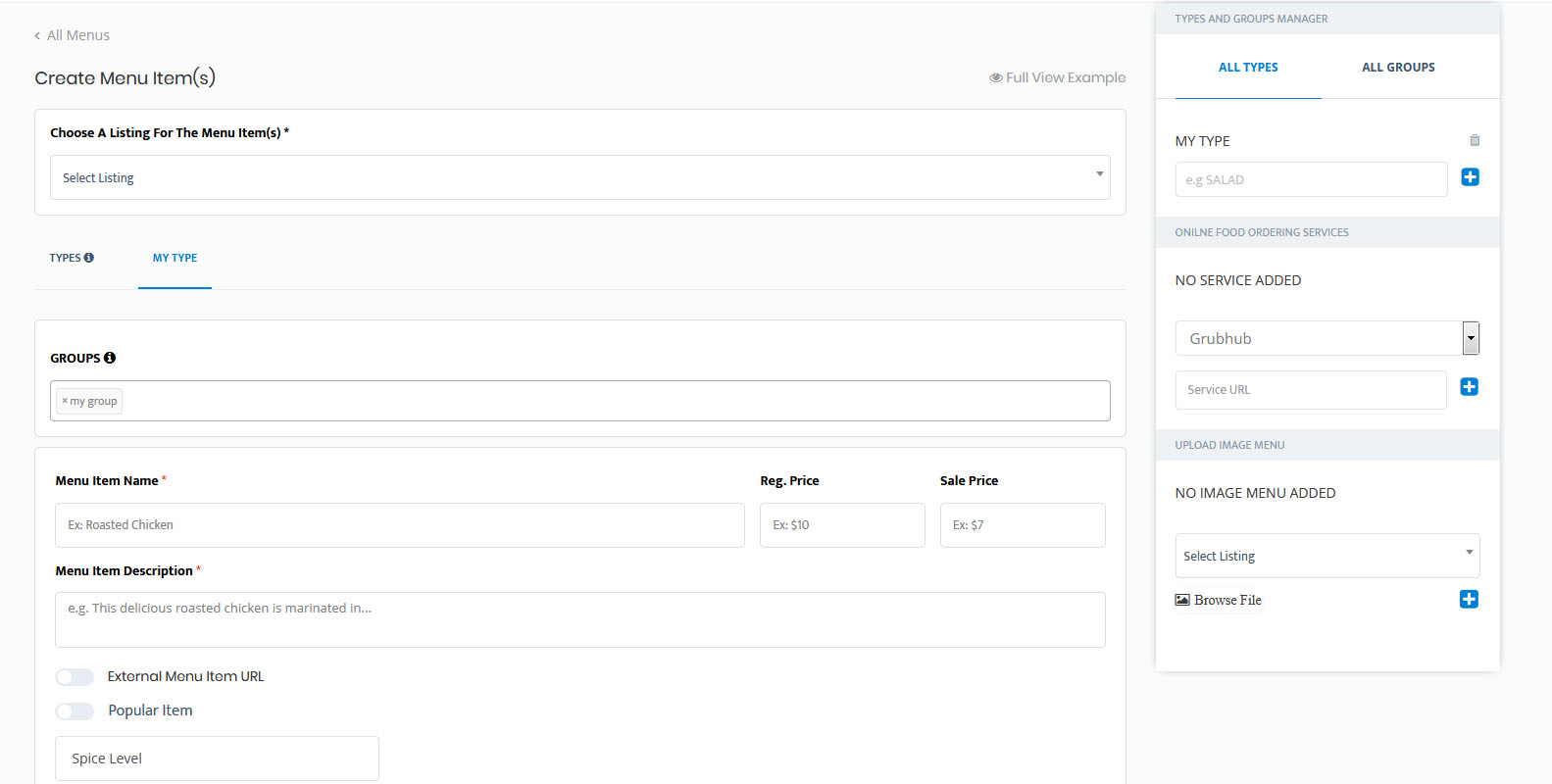This screenshot has width=1552, height=784.
Task: Focus the Reg. Price input
Action: tap(841, 525)
